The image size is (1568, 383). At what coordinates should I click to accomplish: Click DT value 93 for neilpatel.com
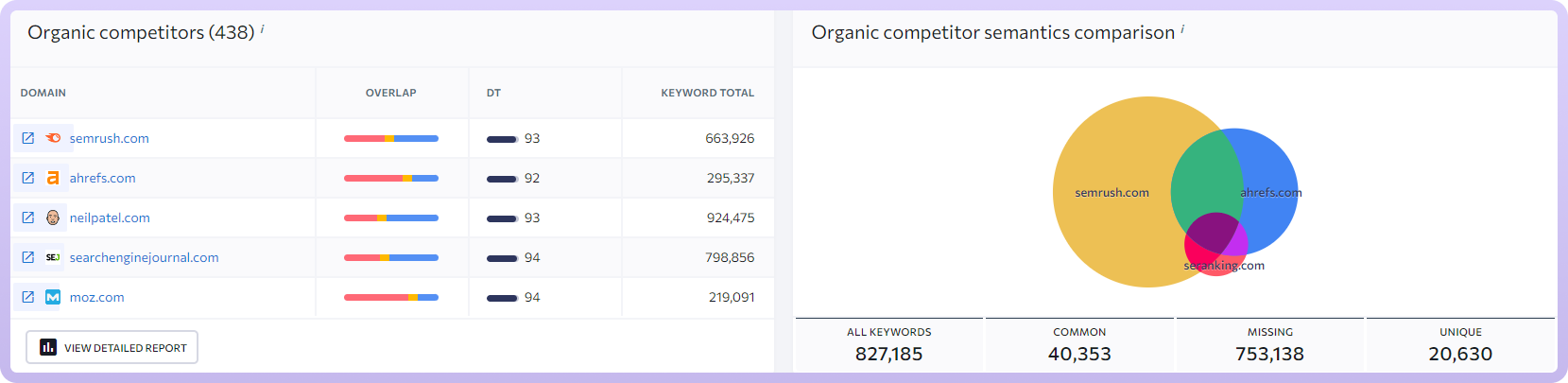[532, 218]
